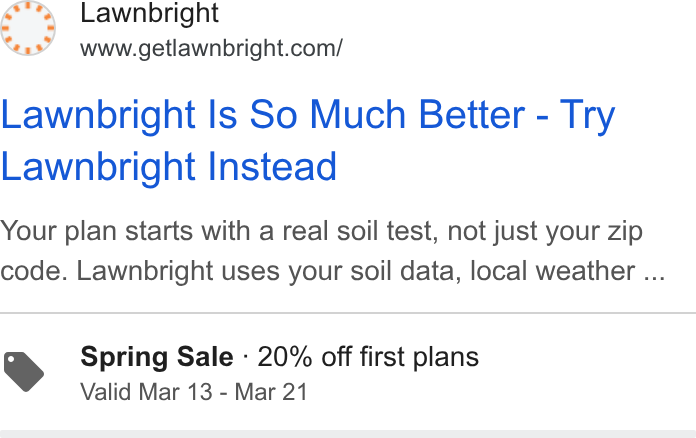Click the www.getlawnbright.com/ URL text
This screenshot has width=696, height=438.
[211, 48]
